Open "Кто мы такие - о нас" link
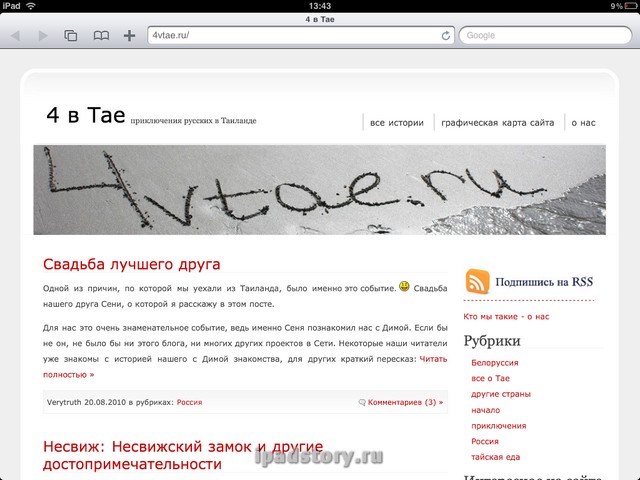The image size is (640, 480). click(x=506, y=317)
